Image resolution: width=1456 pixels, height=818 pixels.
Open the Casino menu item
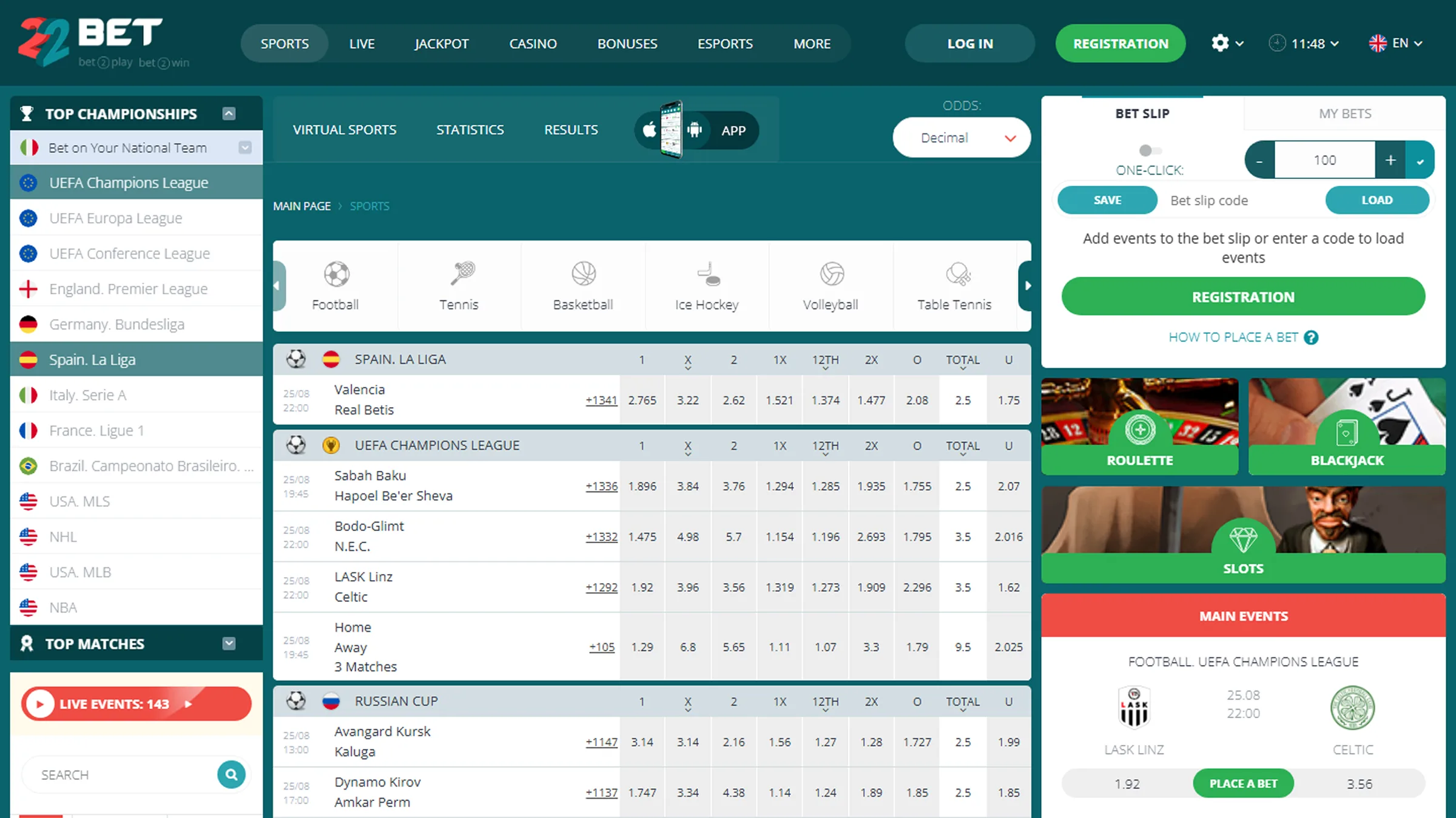click(x=533, y=44)
